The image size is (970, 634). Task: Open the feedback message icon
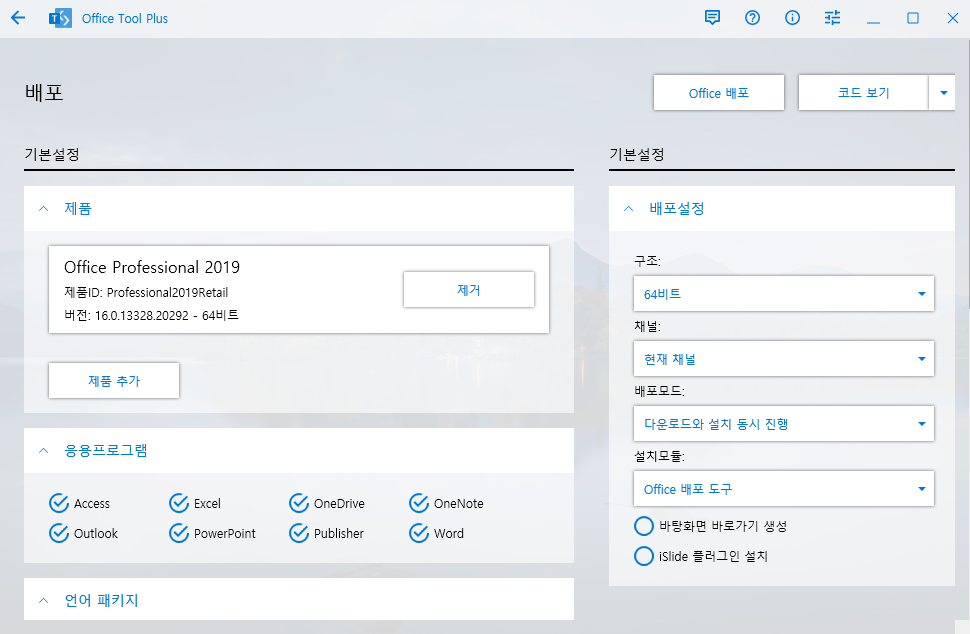click(712, 18)
